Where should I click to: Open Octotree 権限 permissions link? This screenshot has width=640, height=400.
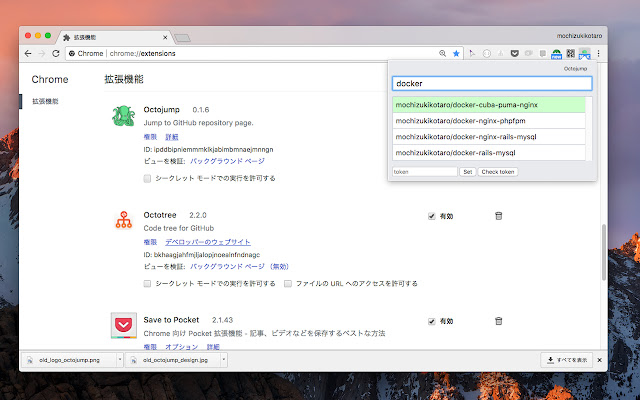point(150,242)
